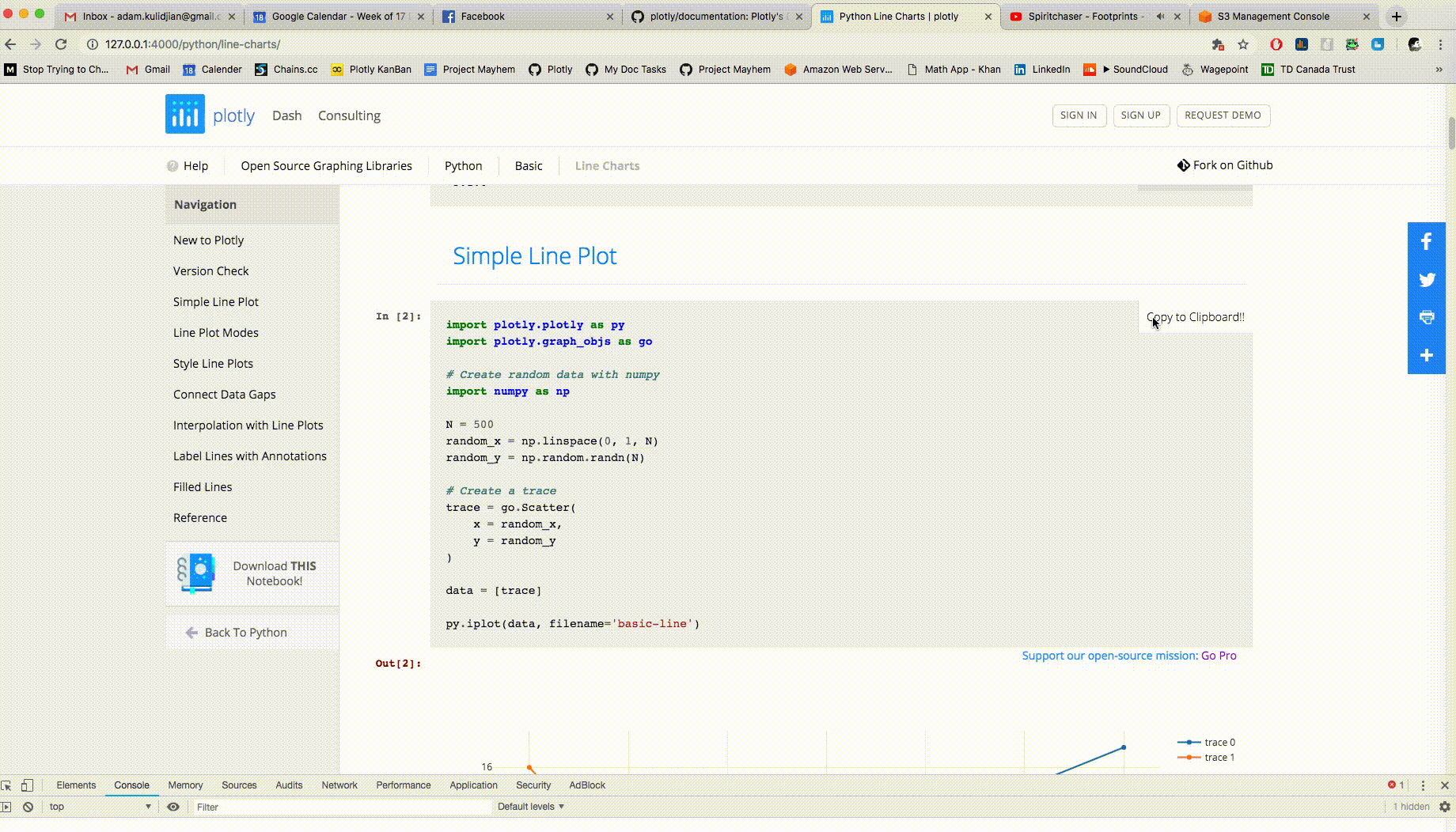Open the Chrome user profile avatar

[x=1415, y=44]
